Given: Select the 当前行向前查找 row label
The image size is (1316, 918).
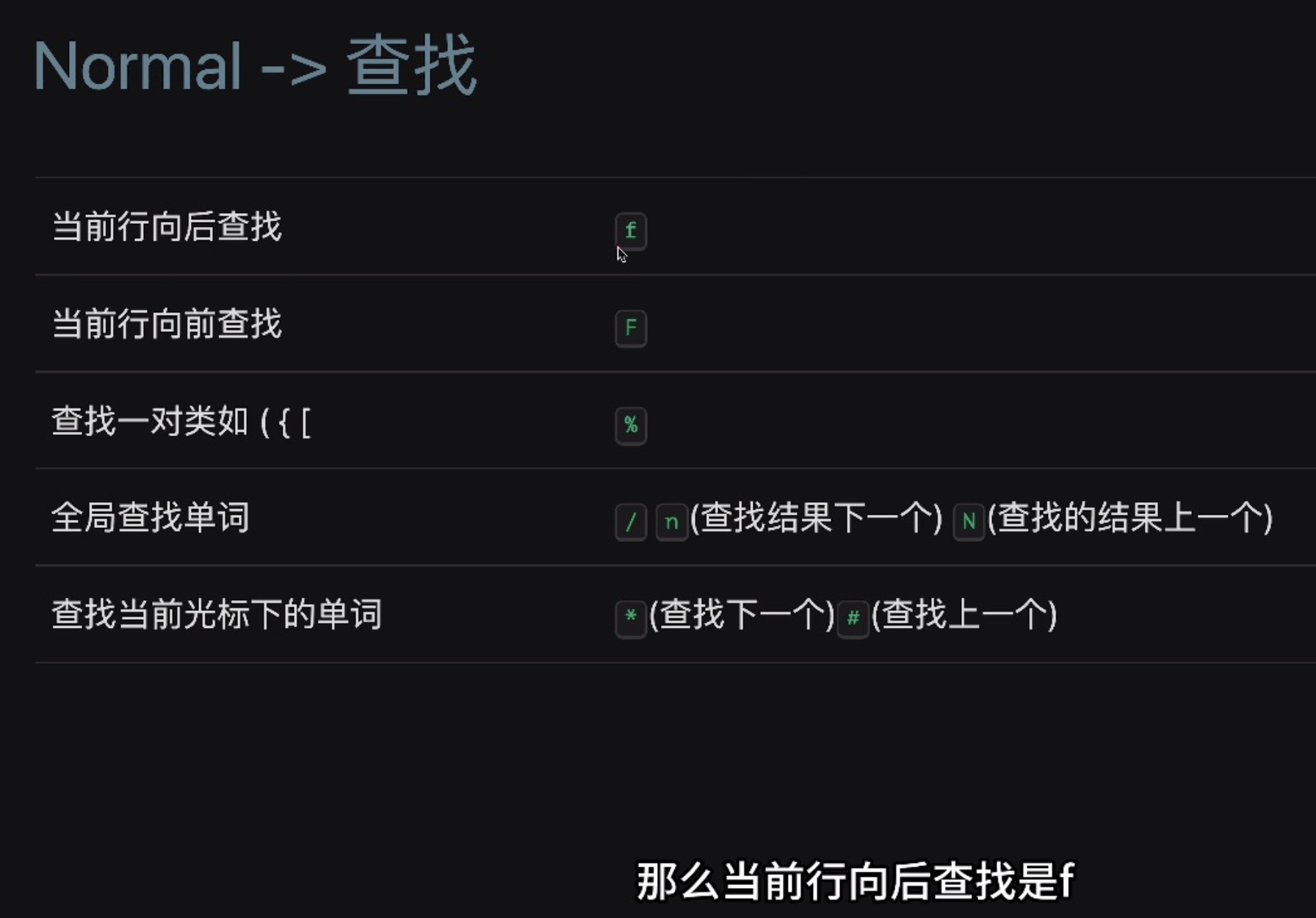Looking at the screenshot, I should (167, 324).
